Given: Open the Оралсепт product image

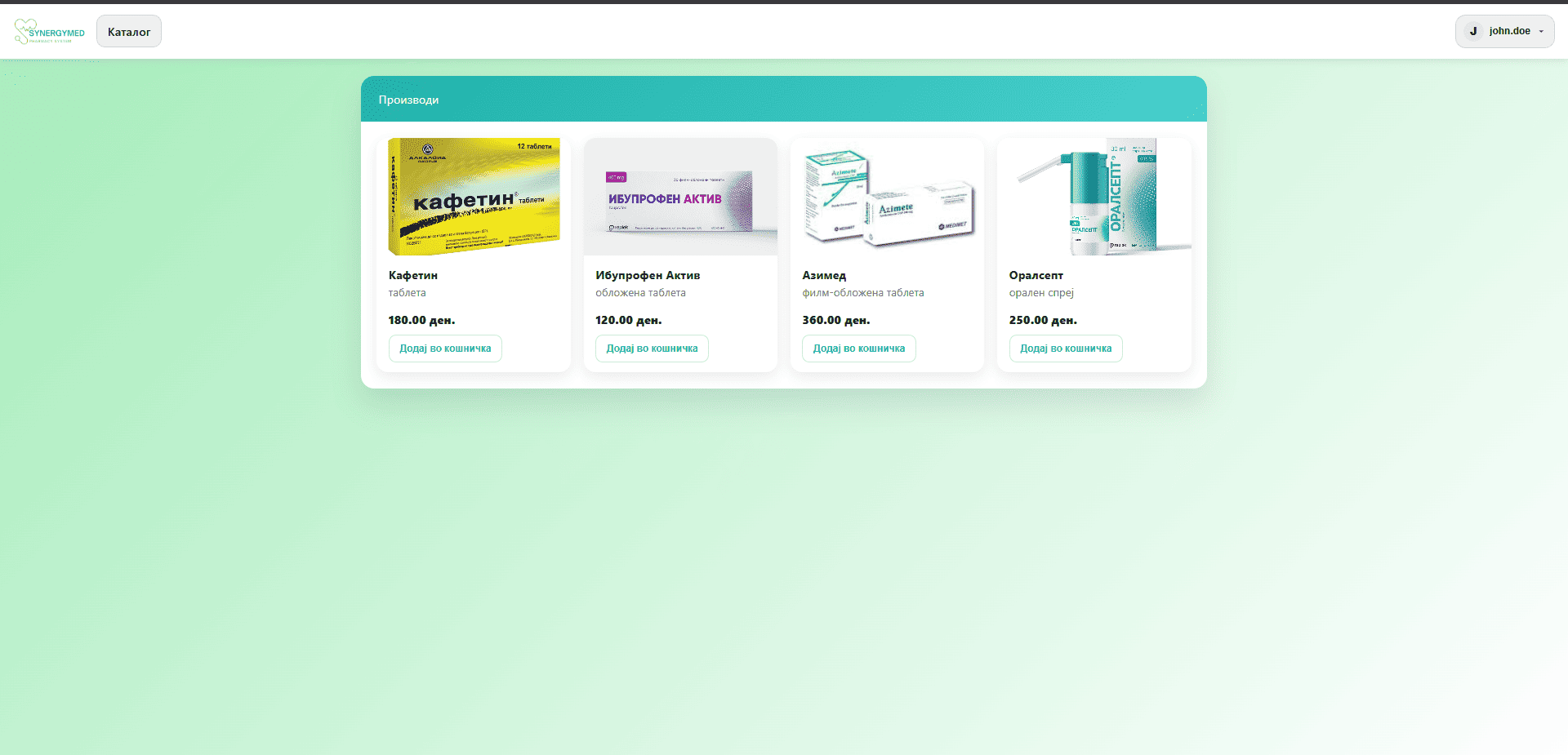Looking at the screenshot, I should tap(1094, 197).
